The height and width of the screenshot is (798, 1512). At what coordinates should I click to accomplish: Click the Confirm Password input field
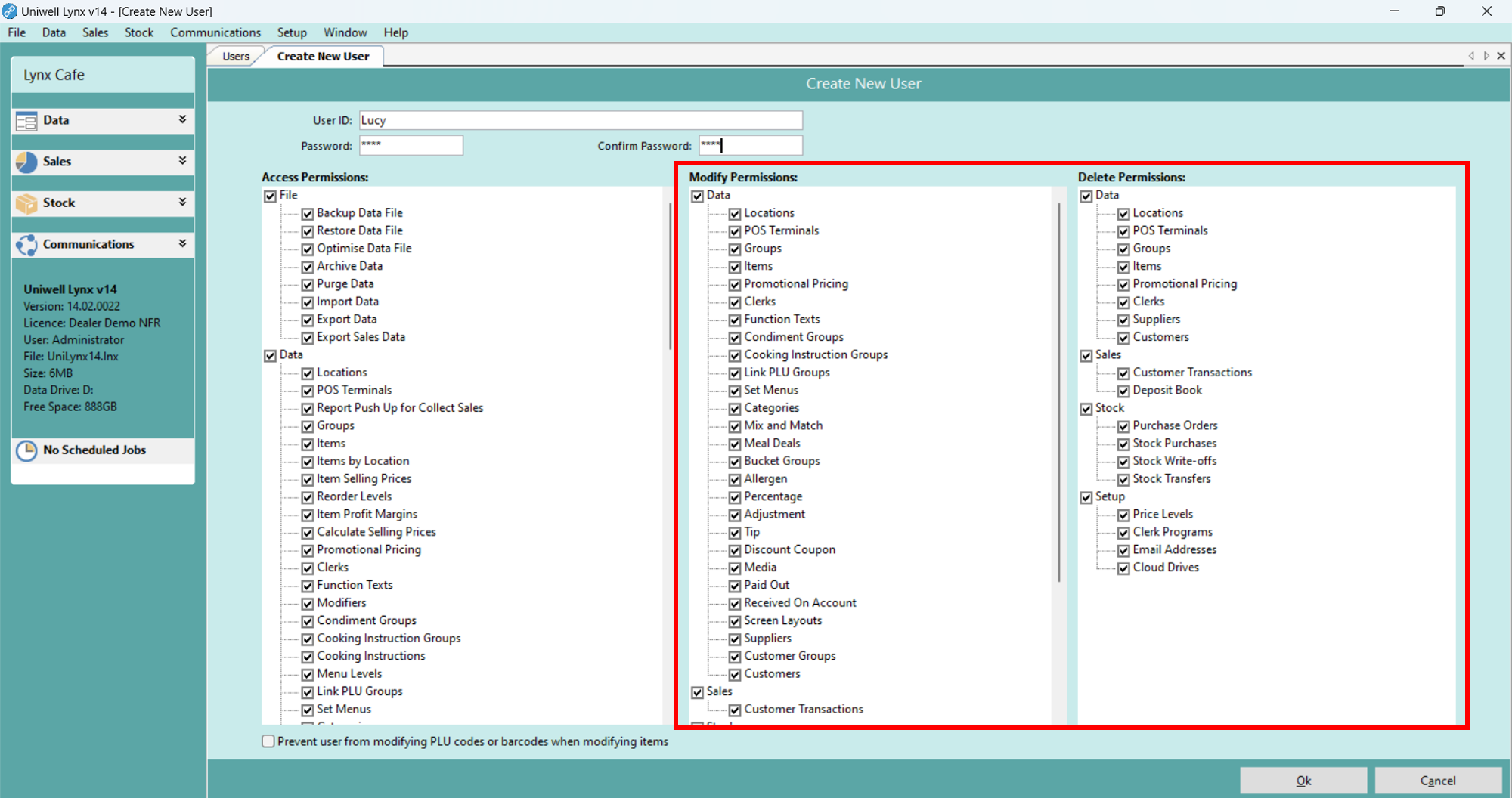(x=751, y=145)
